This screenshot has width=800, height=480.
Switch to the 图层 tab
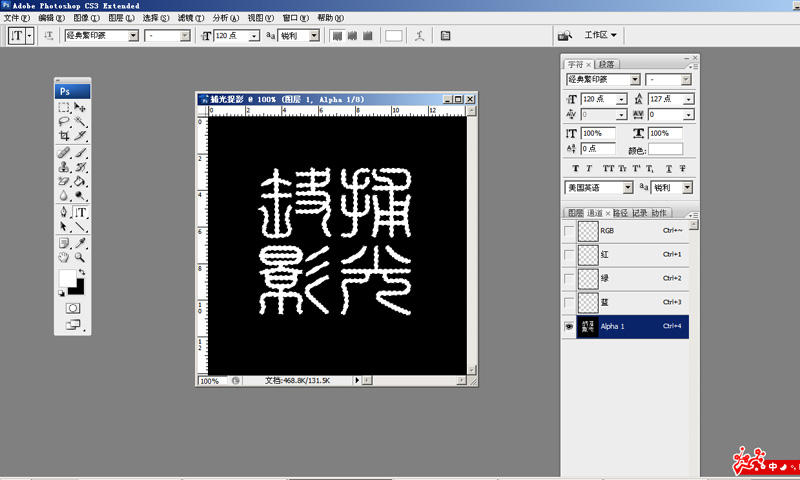[575, 213]
